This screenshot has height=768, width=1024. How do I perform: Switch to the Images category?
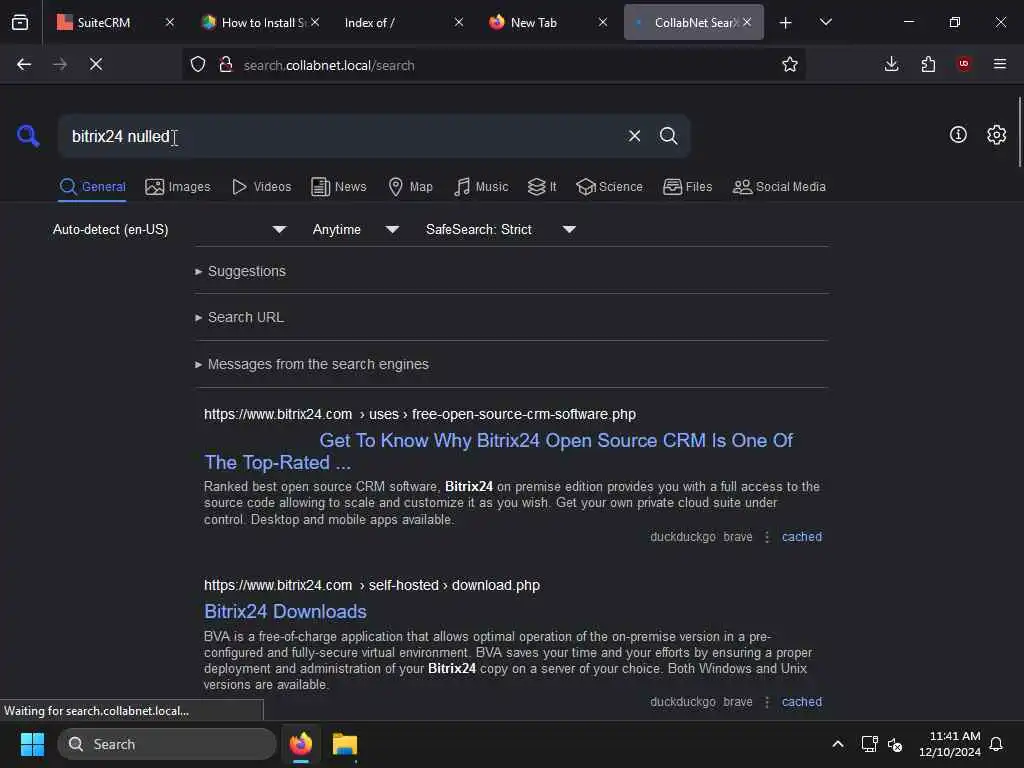click(178, 187)
